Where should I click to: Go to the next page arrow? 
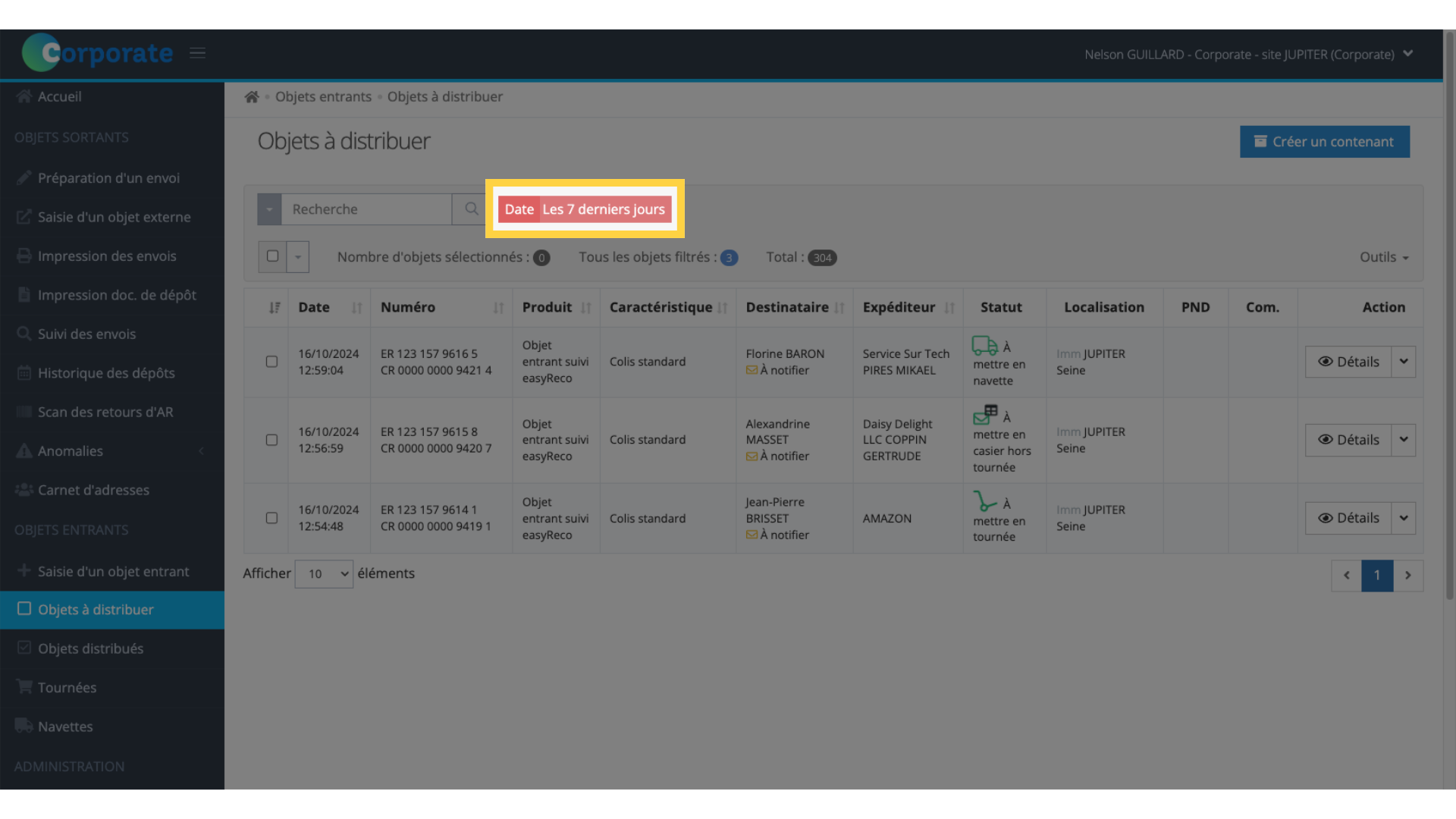pyautogui.click(x=1408, y=576)
